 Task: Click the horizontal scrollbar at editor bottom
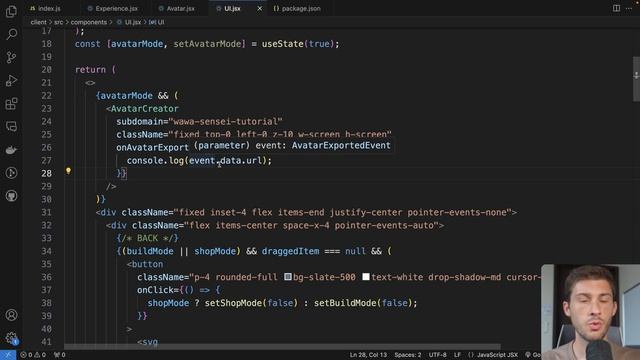tap(282, 347)
